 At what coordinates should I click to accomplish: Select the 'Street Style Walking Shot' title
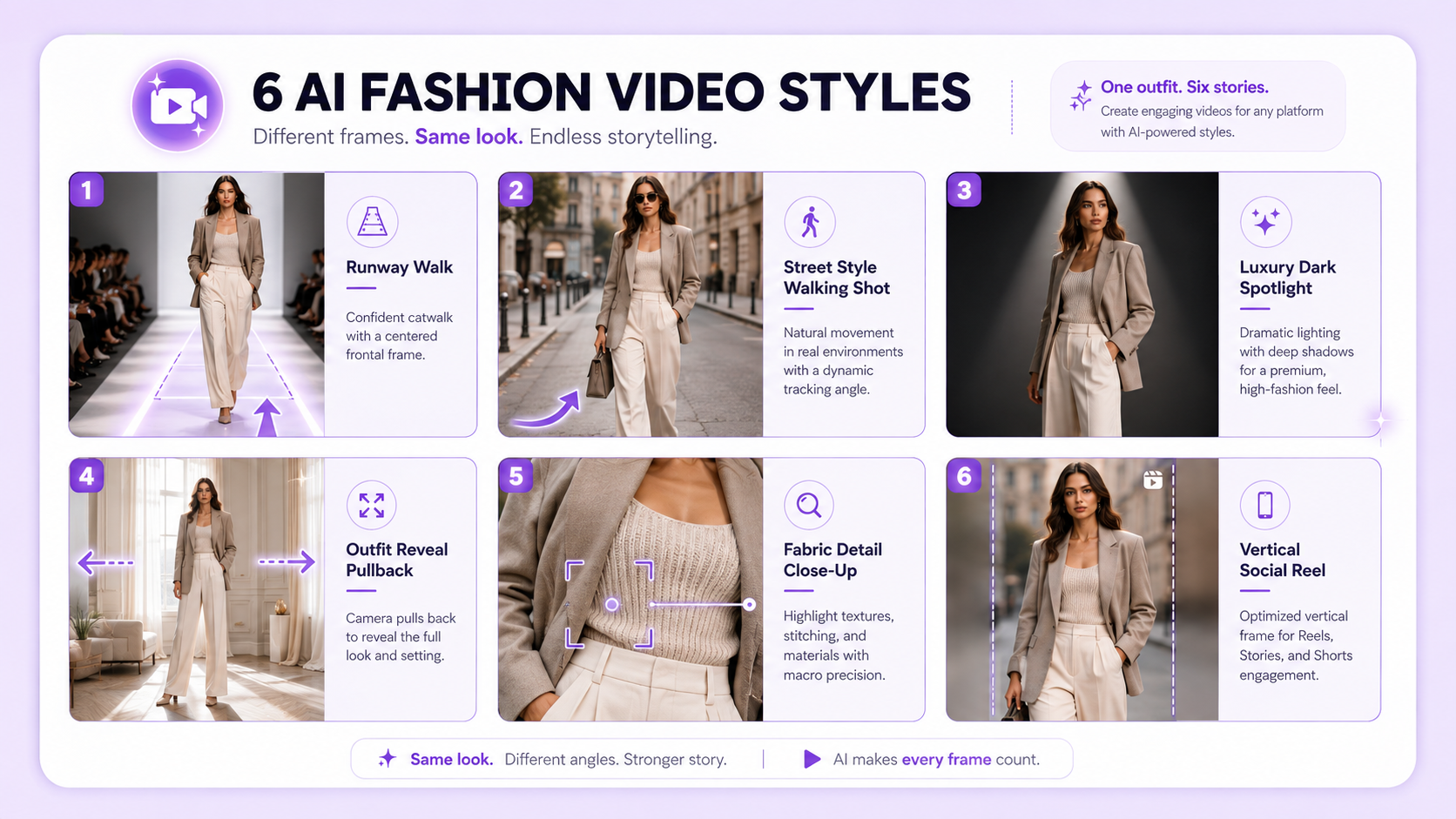(x=837, y=278)
